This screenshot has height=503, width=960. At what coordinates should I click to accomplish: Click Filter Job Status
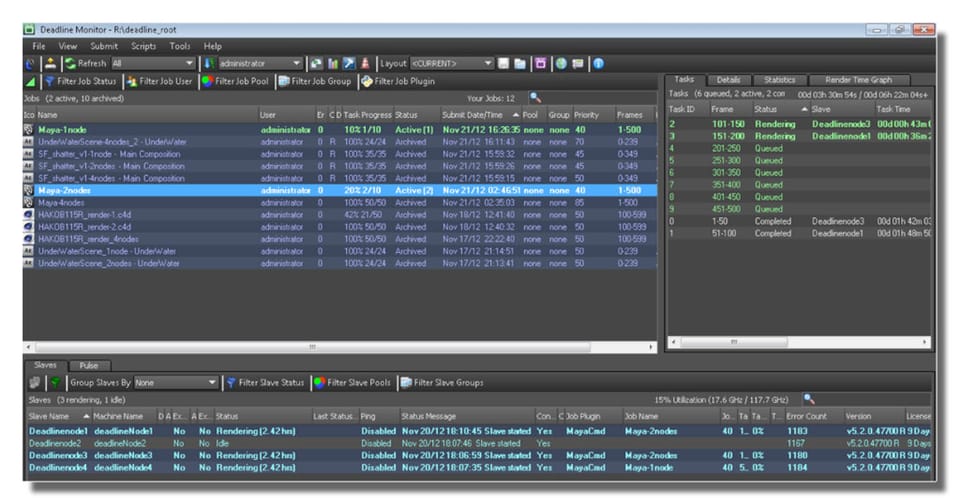(80, 81)
